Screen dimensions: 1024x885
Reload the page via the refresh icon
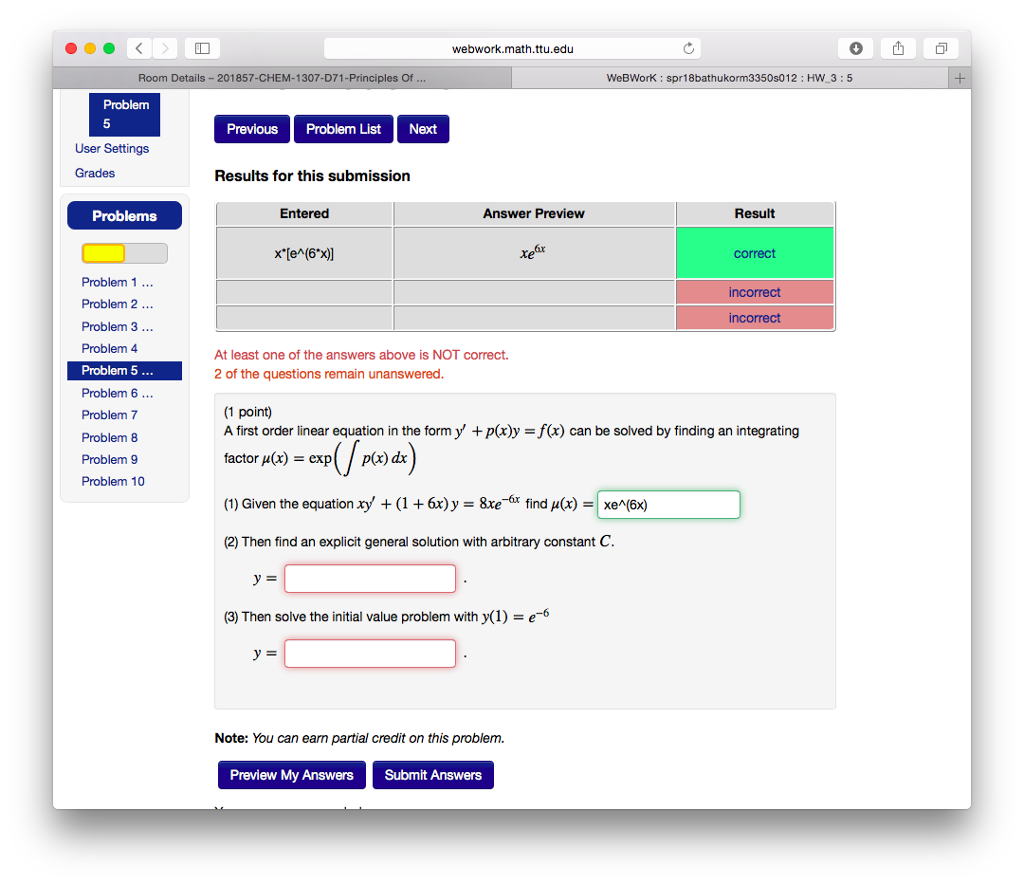(x=688, y=47)
